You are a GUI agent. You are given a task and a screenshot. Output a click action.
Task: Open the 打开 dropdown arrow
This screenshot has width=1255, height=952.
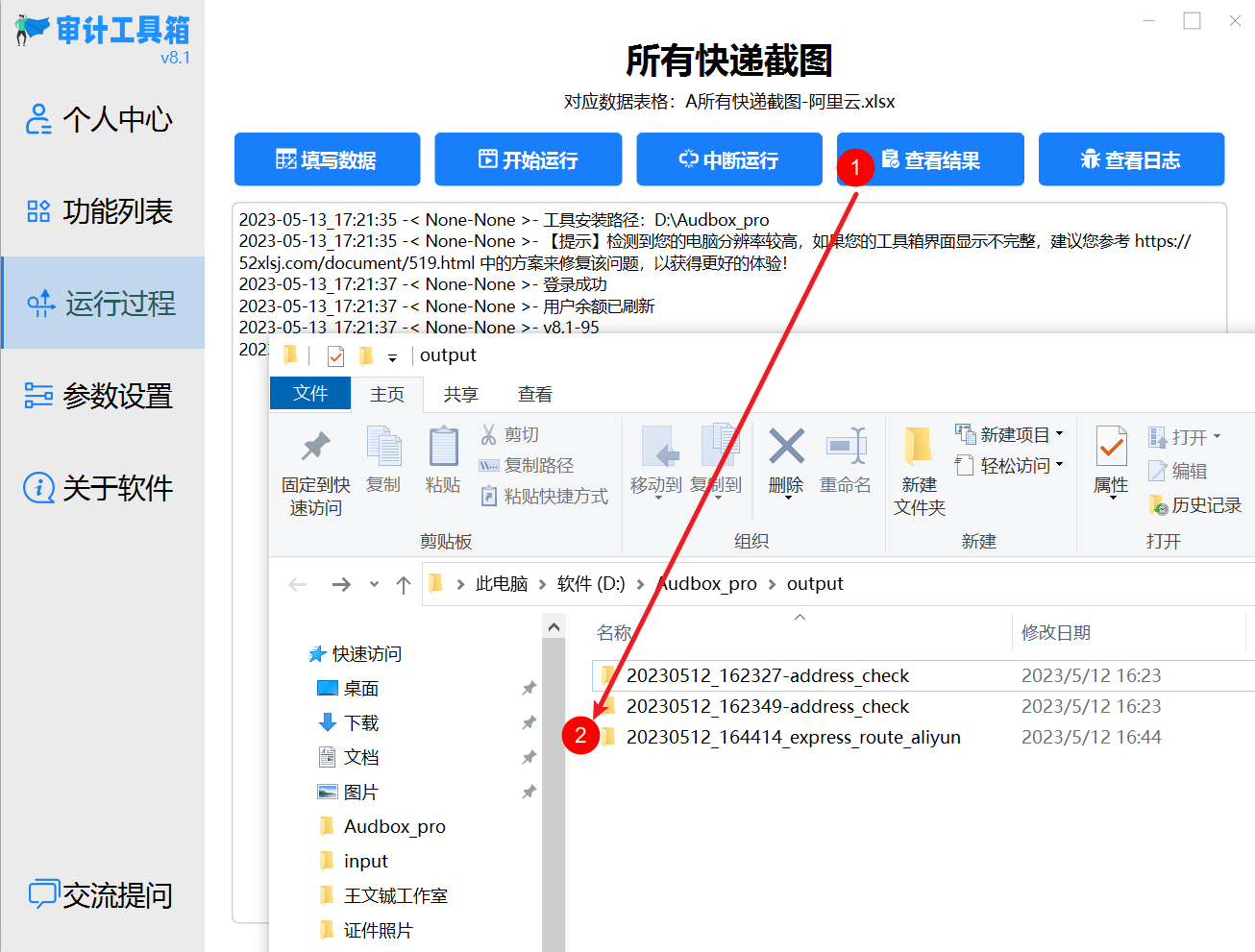coord(1215,437)
